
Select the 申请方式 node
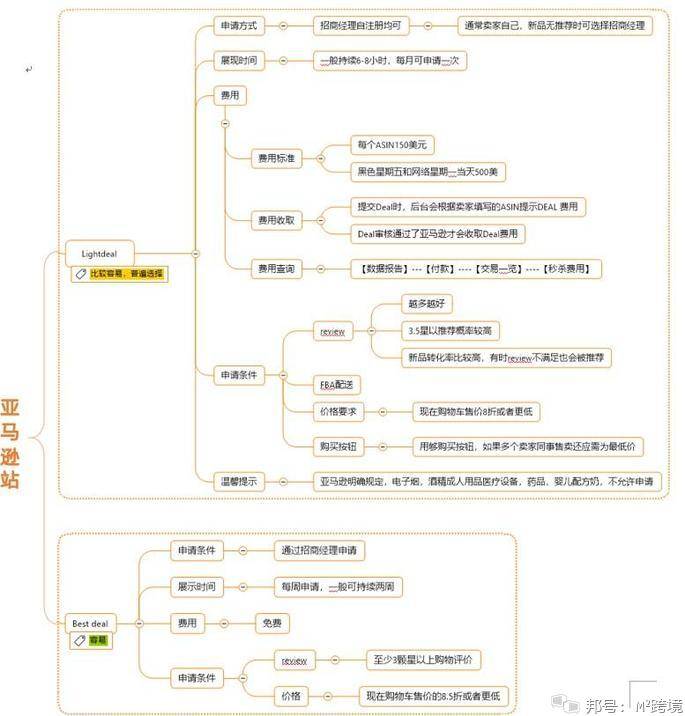coord(239,26)
